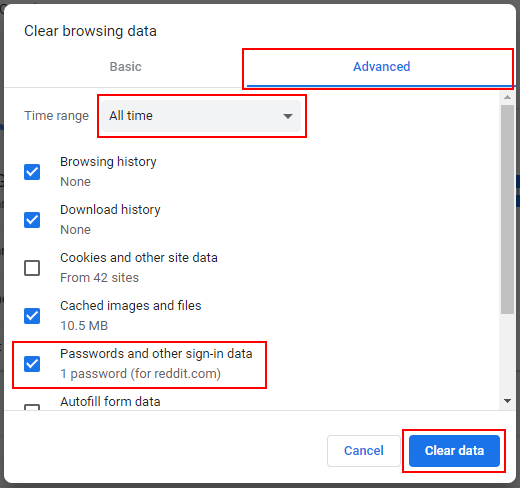The height and width of the screenshot is (488, 520).
Task: Switch to the Basic tab
Action: [126, 67]
